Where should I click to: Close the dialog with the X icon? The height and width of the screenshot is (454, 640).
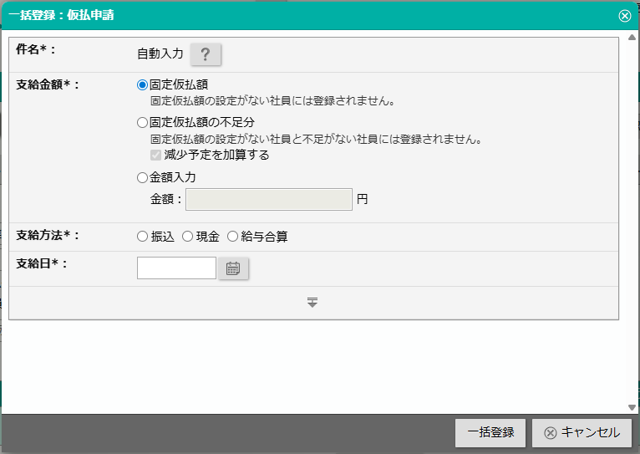click(x=625, y=15)
